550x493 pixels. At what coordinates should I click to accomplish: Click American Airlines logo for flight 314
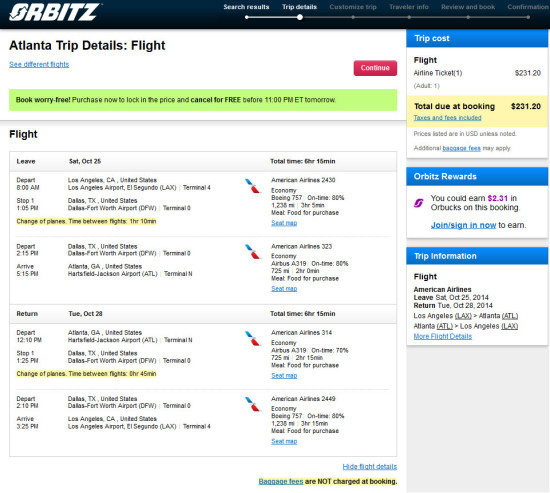click(x=253, y=338)
